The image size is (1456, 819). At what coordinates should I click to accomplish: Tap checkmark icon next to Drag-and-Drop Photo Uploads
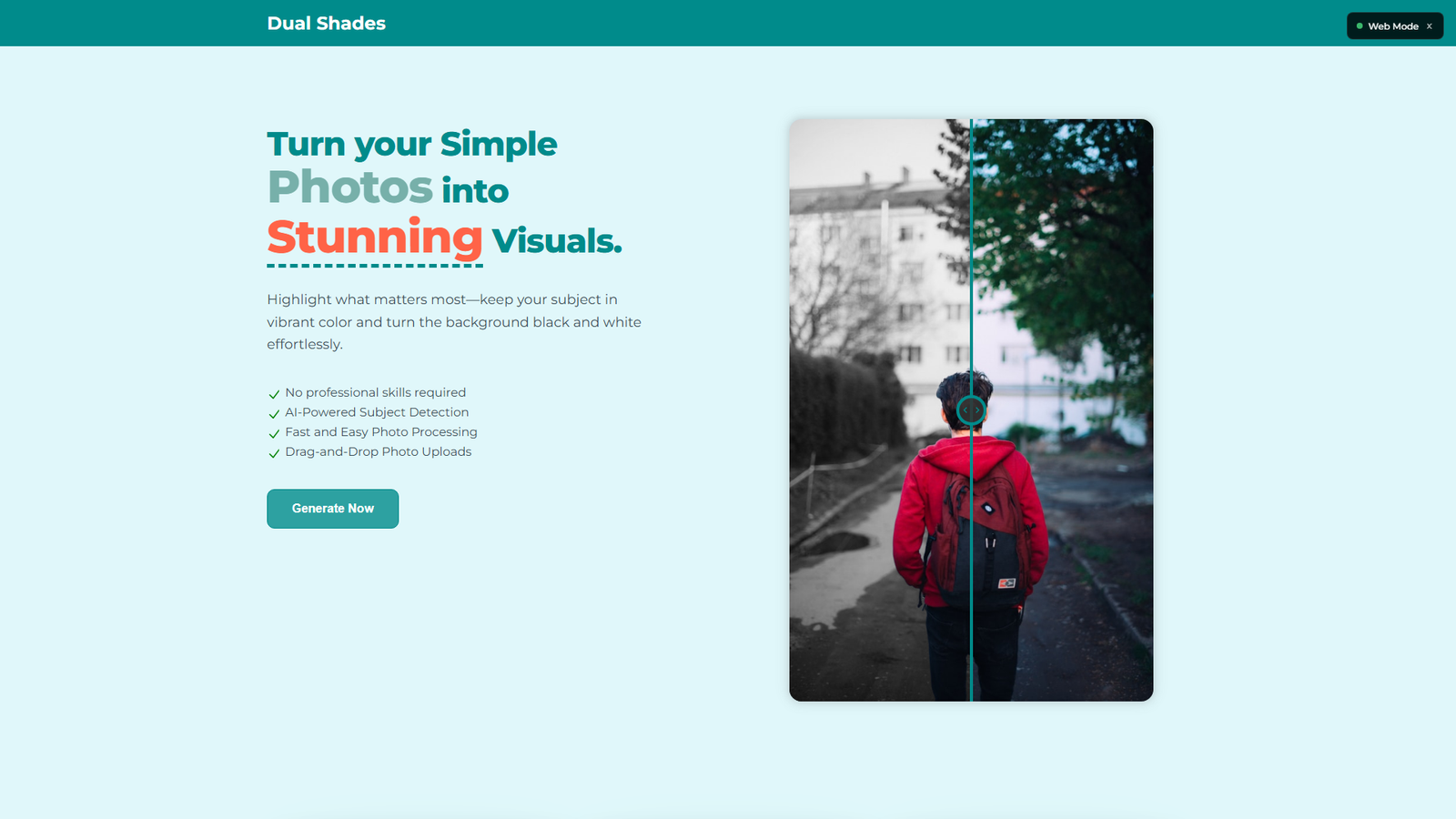[274, 453]
